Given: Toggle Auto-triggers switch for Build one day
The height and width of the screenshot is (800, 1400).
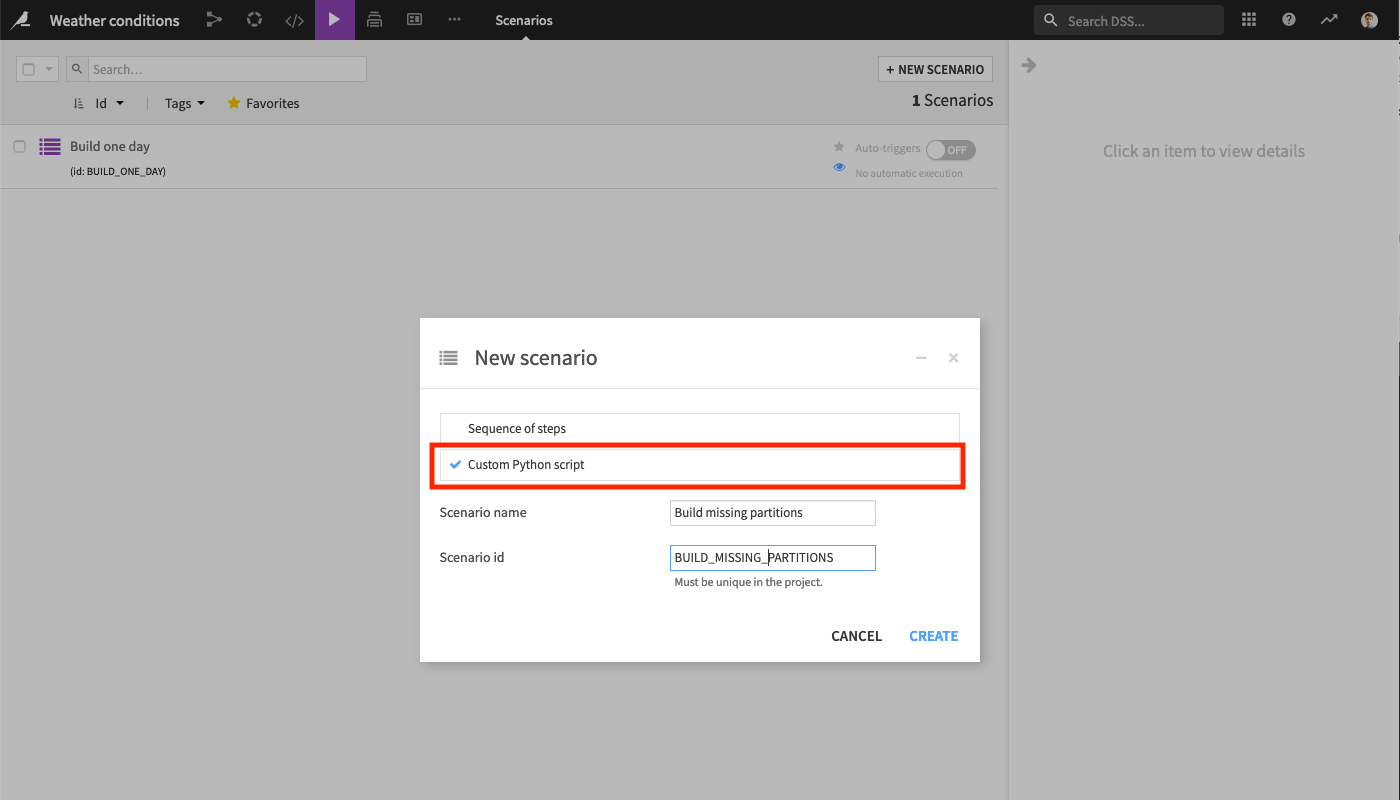Looking at the screenshot, I should (x=949, y=150).
